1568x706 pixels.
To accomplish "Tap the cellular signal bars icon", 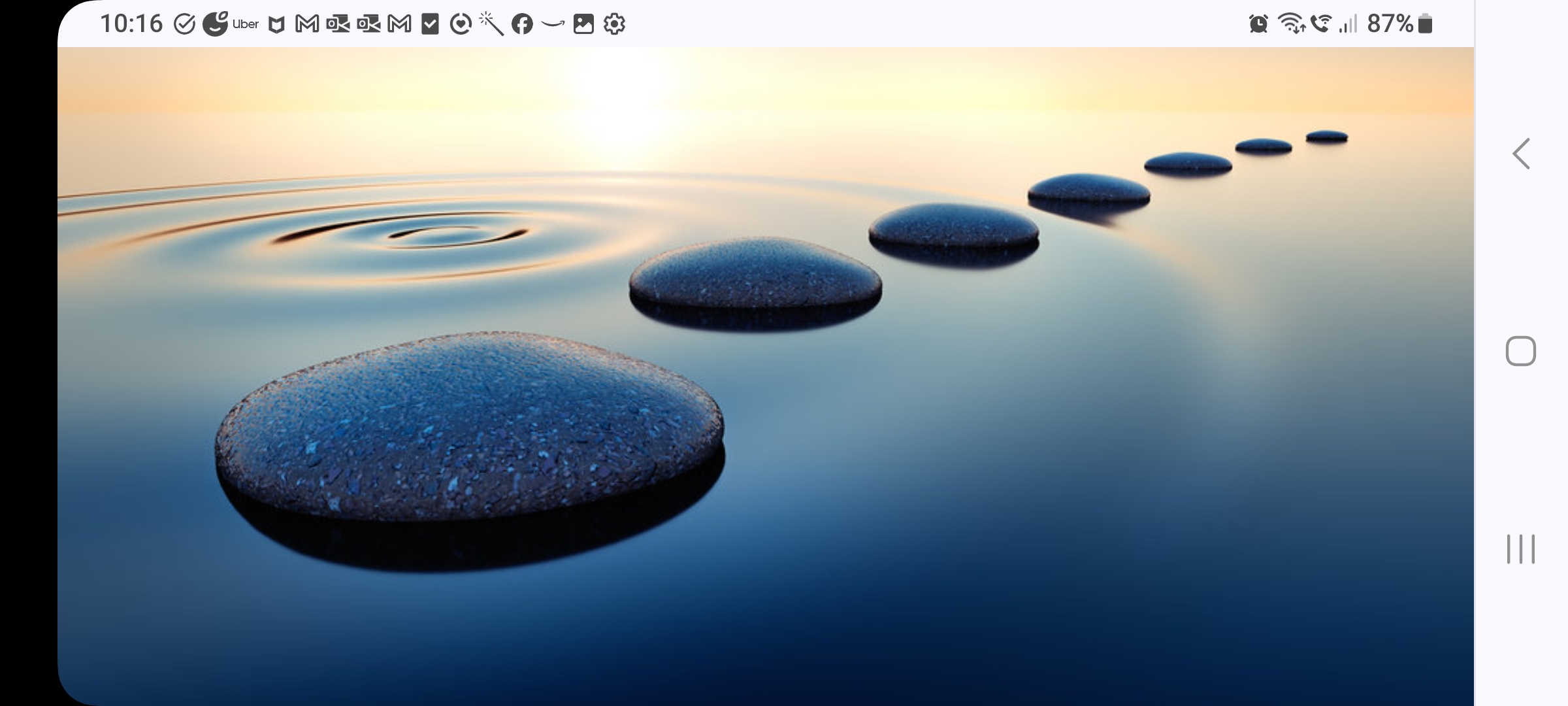I will click(x=1348, y=24).
